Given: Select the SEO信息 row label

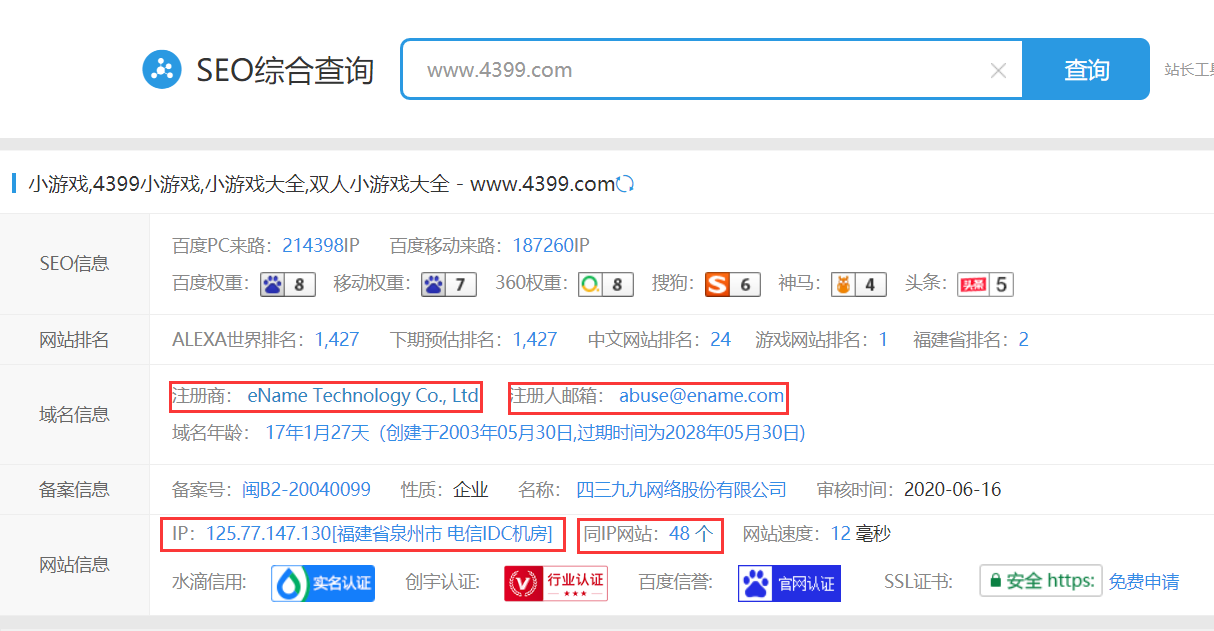Looking at the screenshot, I should coord(74,264).
